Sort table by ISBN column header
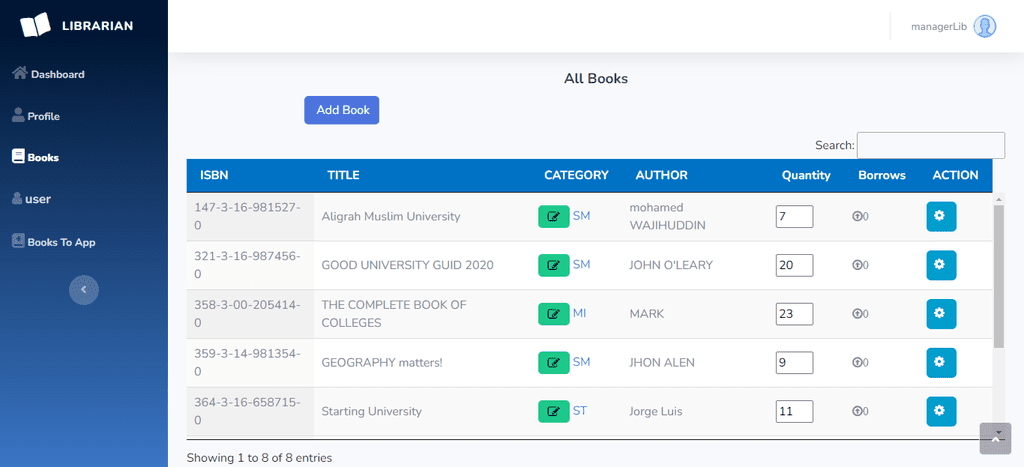Screen dimensions: 1024x467 coord(214,175)
